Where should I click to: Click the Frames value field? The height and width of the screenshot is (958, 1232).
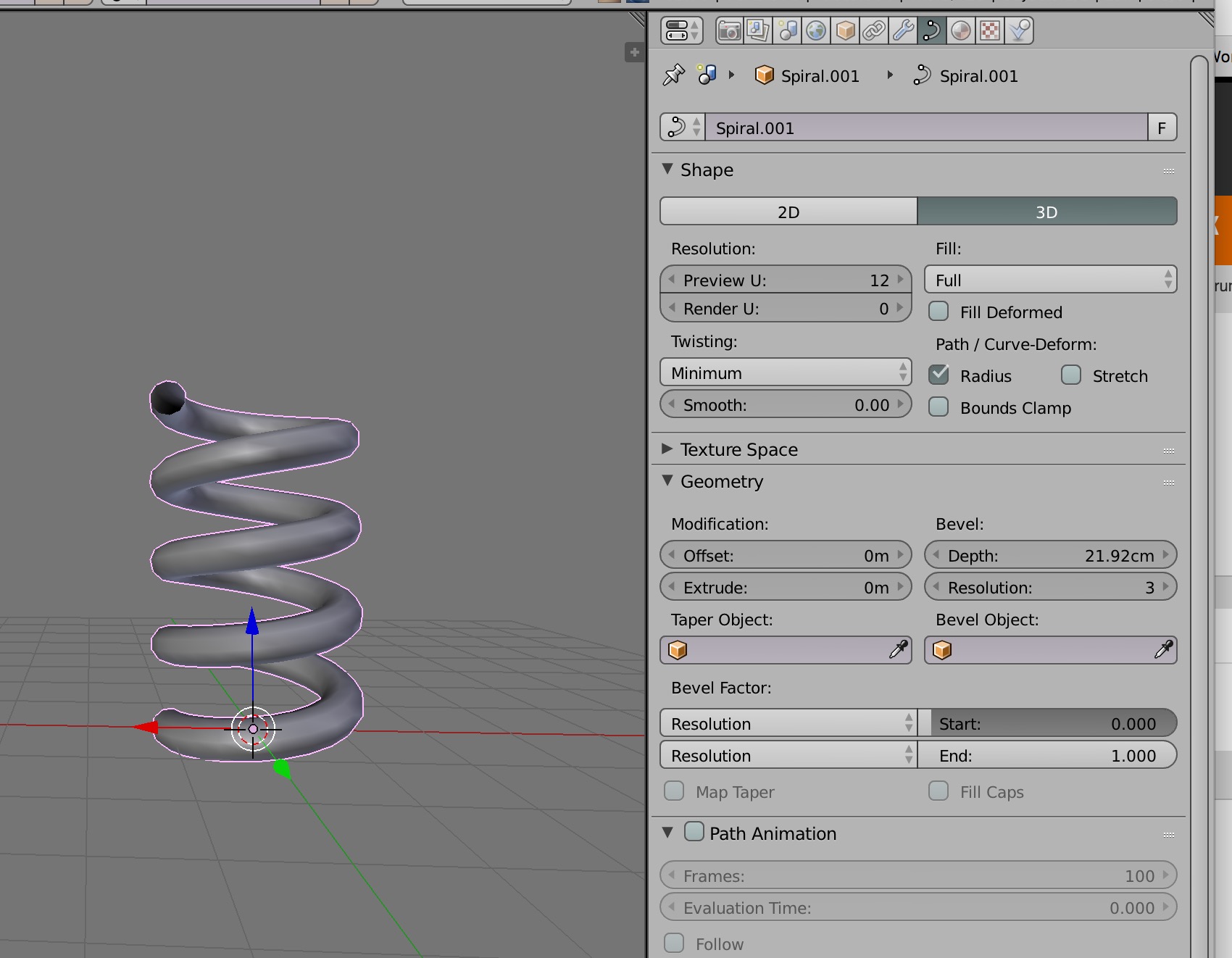(918, 875)
